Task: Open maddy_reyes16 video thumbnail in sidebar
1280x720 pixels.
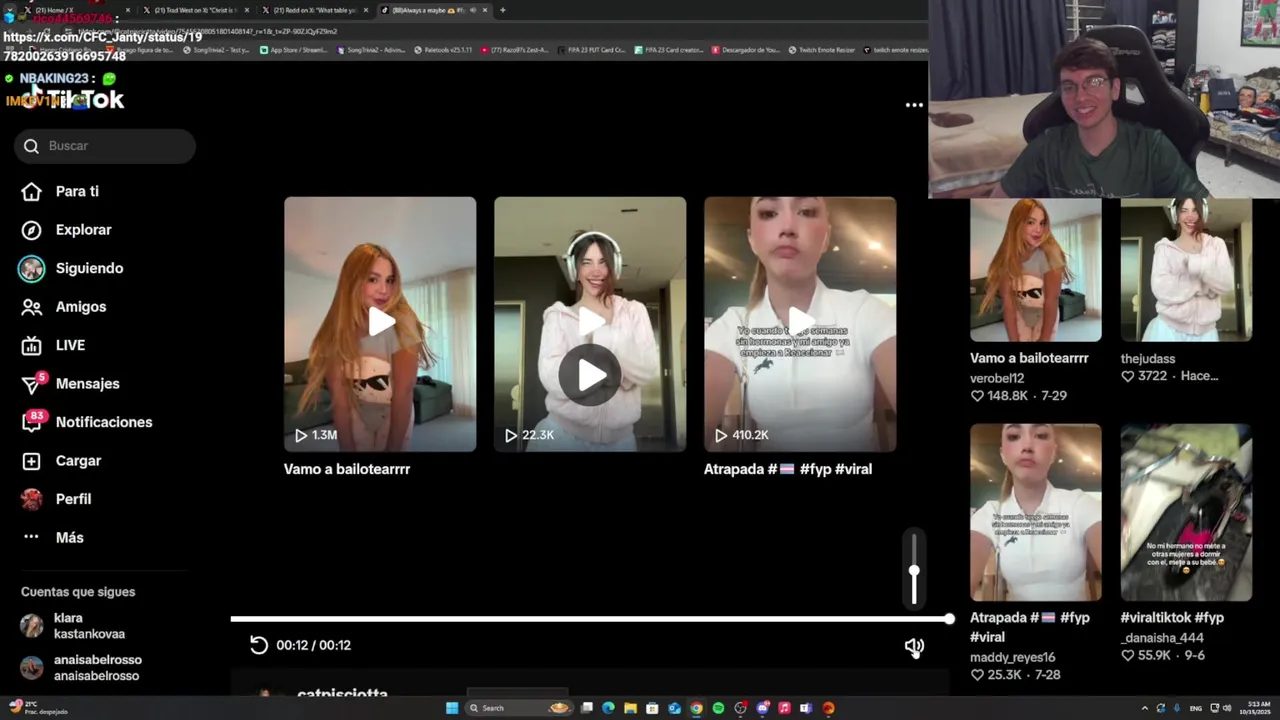Action: tap(1036, 512)
